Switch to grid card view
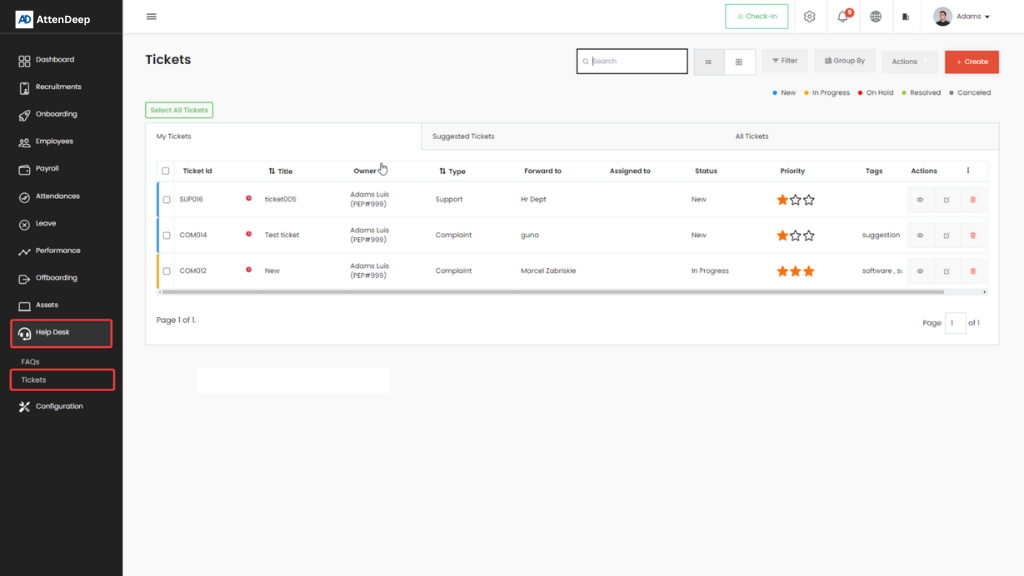 coord(739,62)
